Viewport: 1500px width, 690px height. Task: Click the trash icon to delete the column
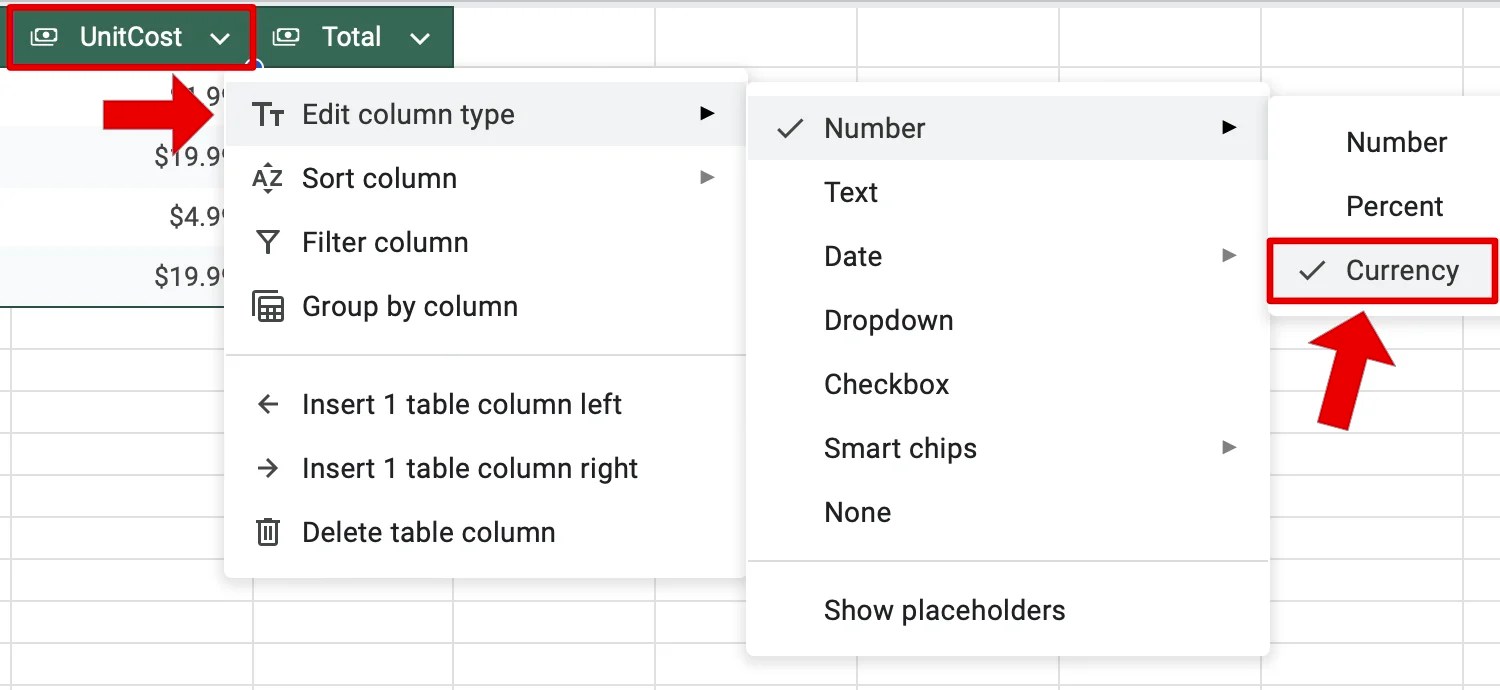[x=267, y=532]
